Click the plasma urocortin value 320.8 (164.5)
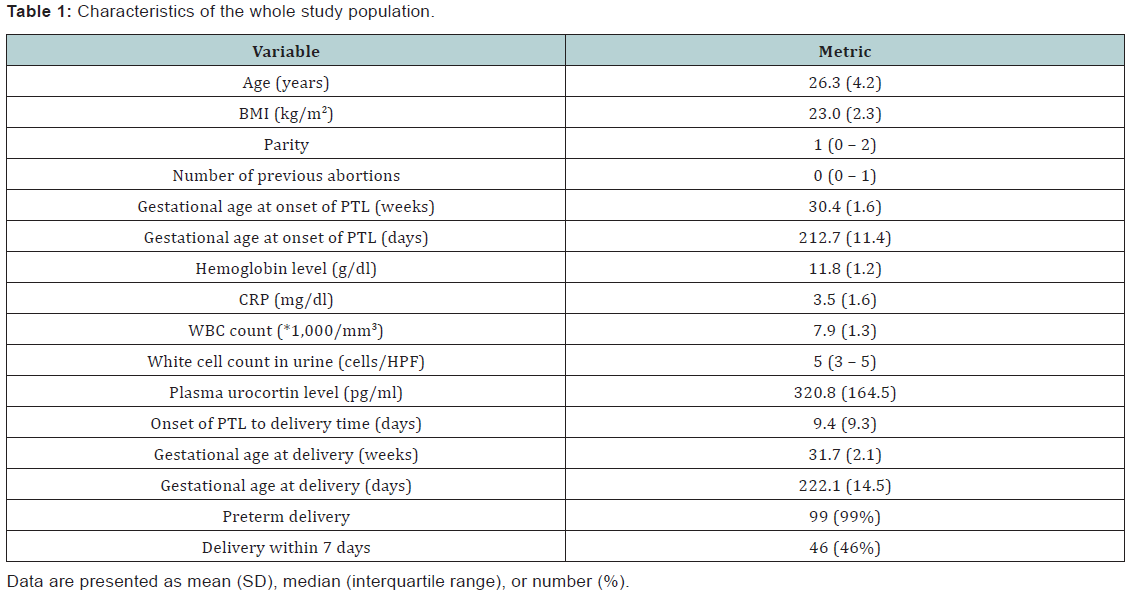The image size is (1128, 593). [x=845, y=392]
